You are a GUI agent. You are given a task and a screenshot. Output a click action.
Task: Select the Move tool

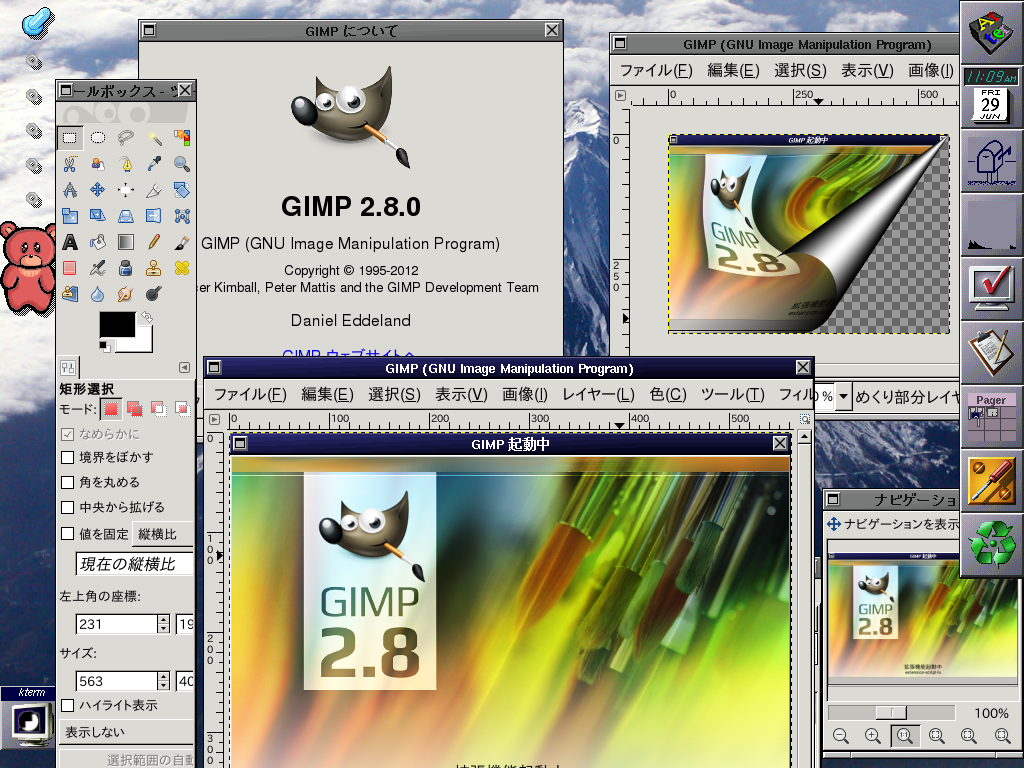(97, 189)
